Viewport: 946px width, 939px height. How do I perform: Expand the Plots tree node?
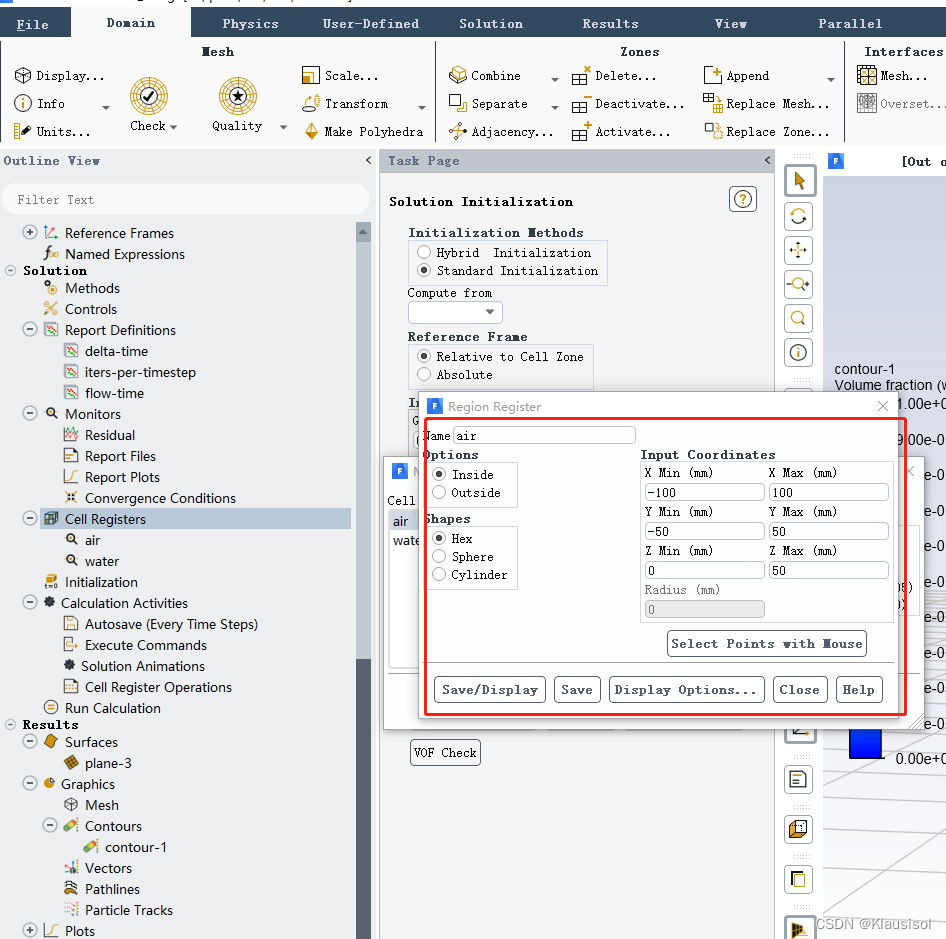click(30, 931)
